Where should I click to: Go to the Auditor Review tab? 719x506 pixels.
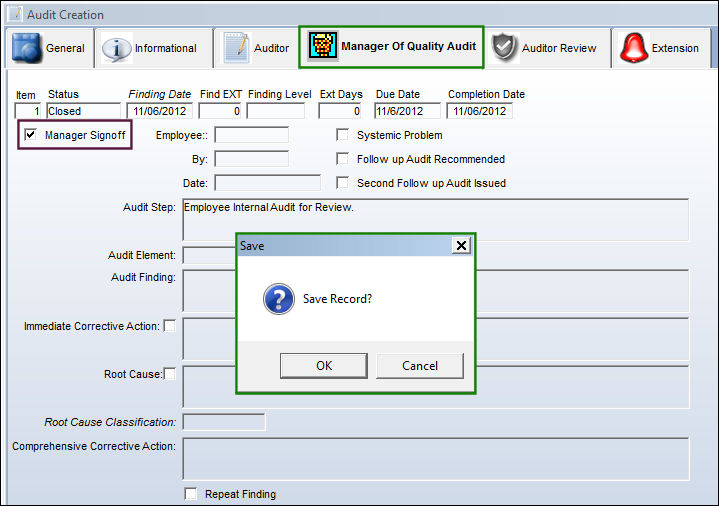coord(548,48)
